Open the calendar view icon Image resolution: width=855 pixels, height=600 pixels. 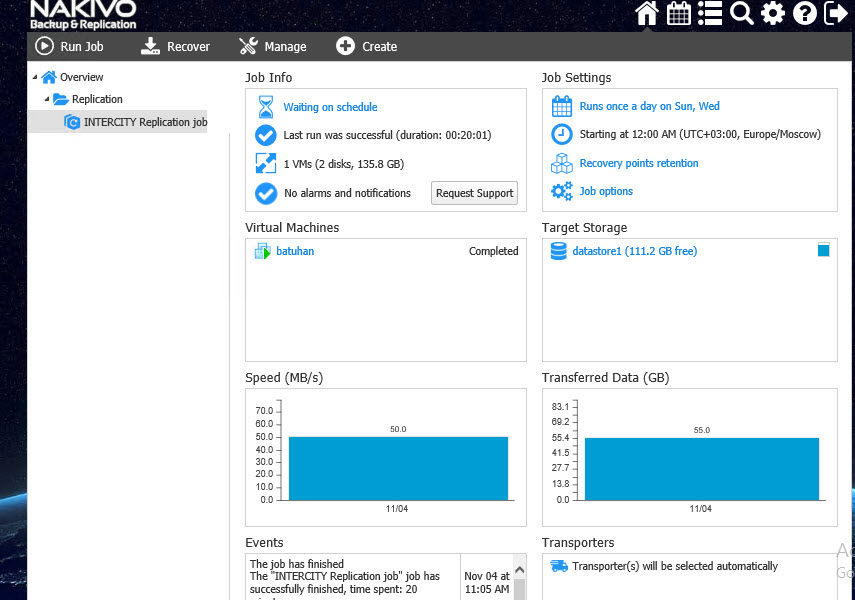[679, 13]
